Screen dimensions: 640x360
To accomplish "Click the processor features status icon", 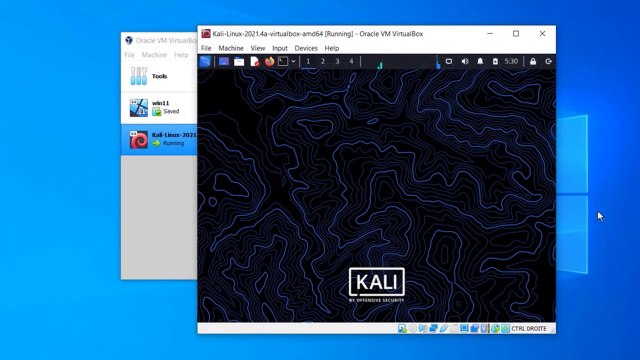I will pos(484,328).
